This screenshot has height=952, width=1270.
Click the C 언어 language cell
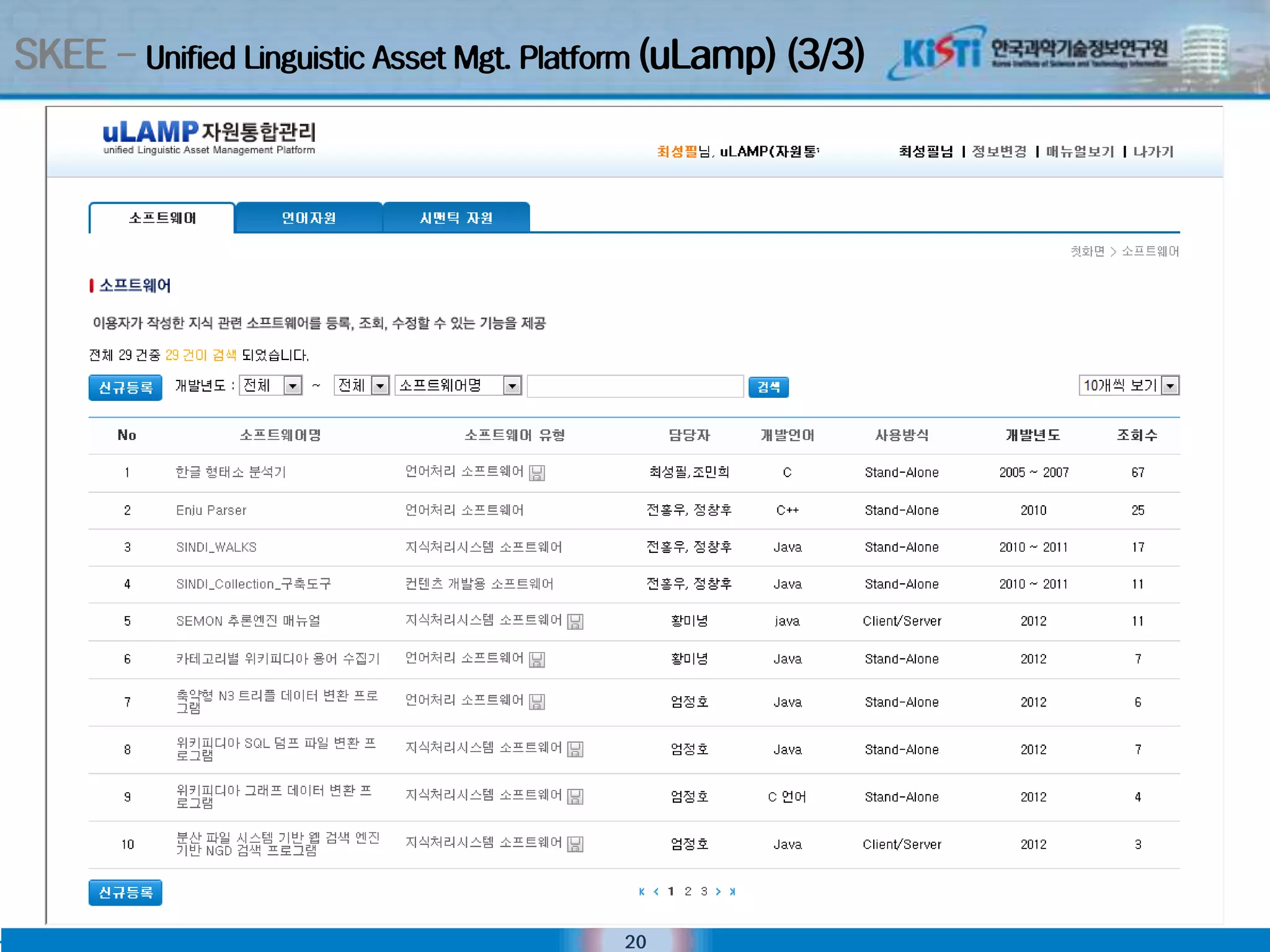[787, 796]
